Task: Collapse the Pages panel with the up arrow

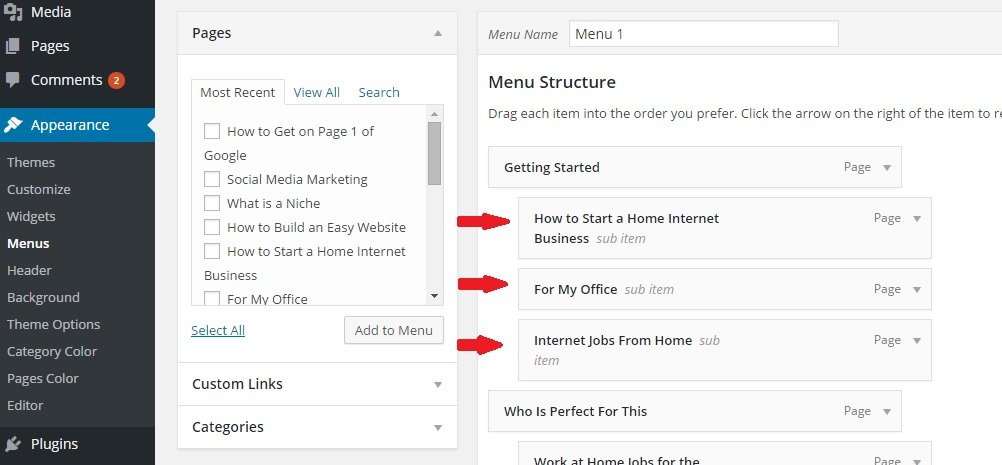Action: (438, 33)
